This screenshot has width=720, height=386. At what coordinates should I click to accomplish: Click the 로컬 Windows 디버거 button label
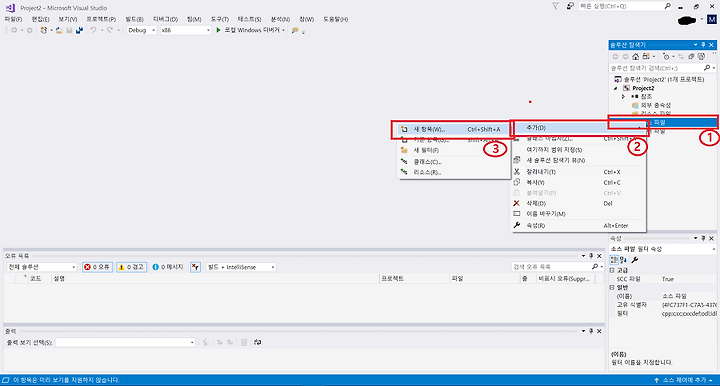tap(252, 30)
